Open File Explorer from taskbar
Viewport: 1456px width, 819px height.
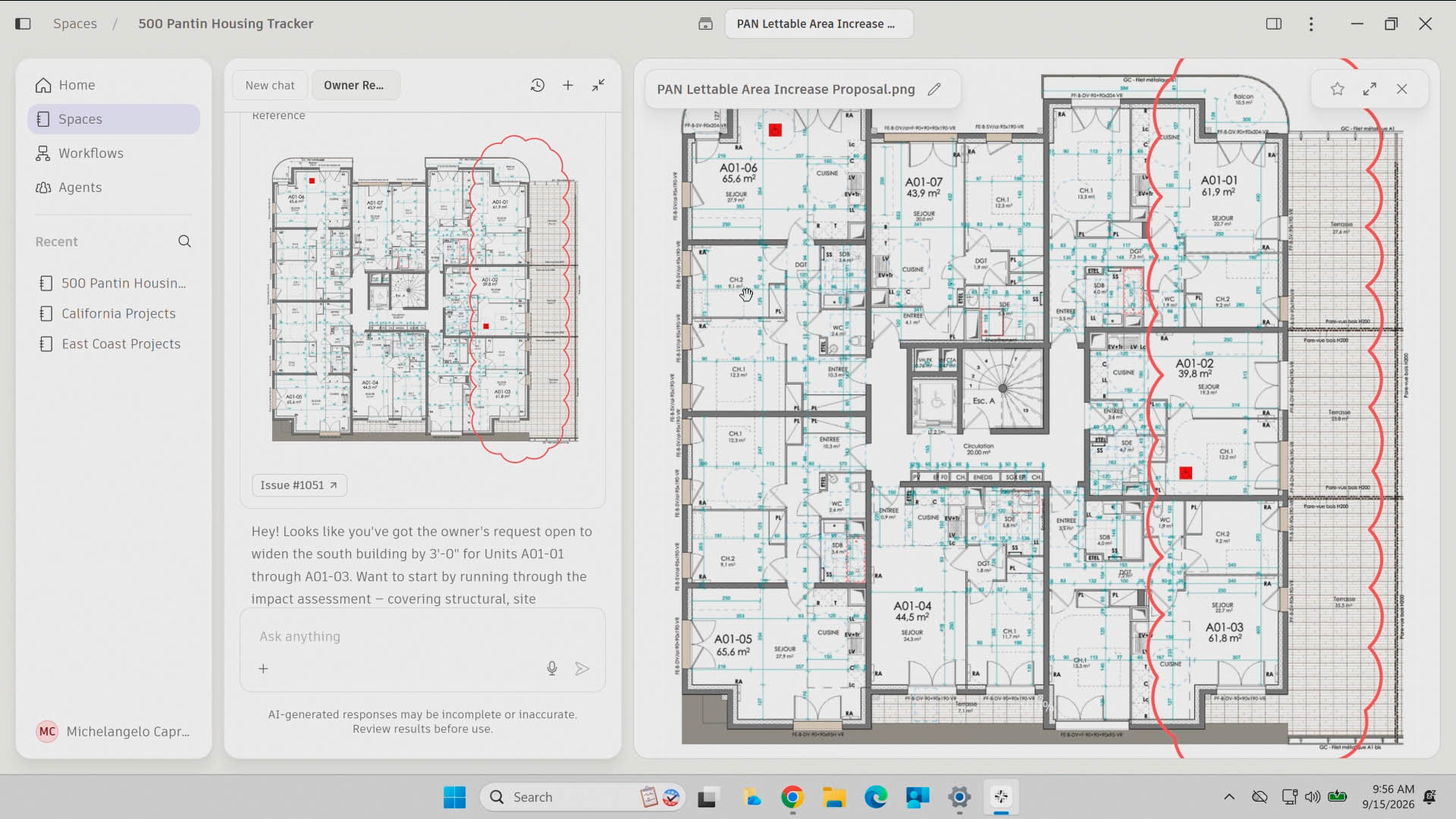834,797
